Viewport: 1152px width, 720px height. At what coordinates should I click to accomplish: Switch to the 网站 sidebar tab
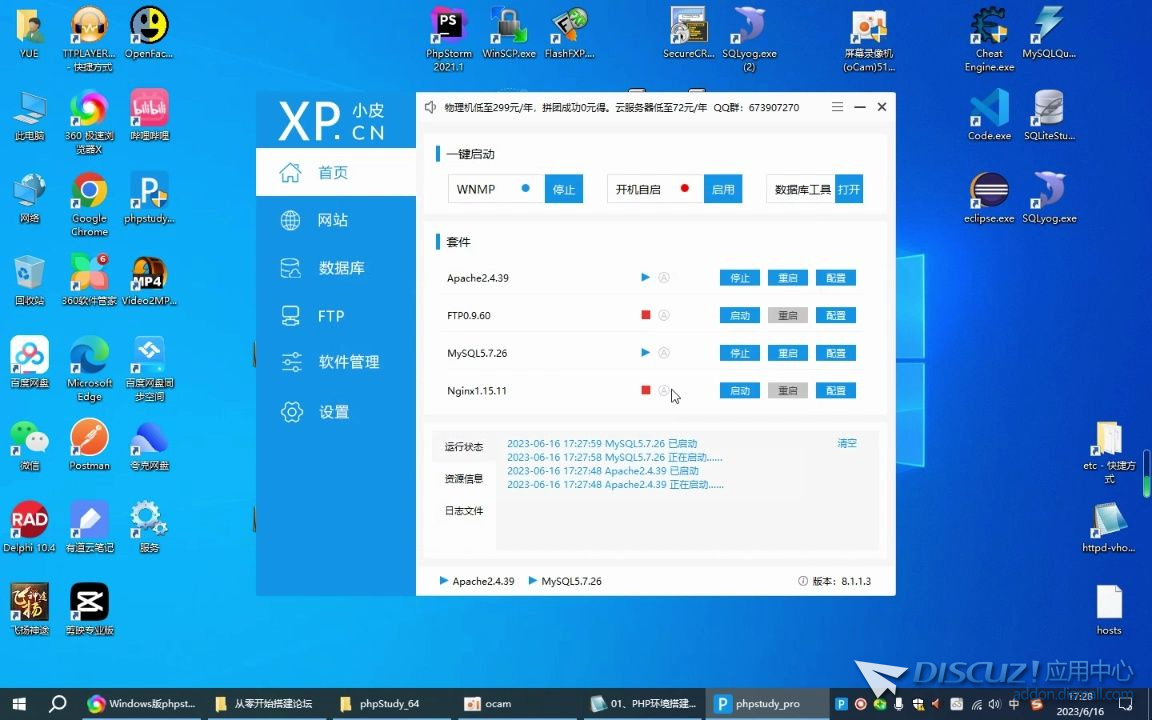pyautogui.click(x=336, y=220)
